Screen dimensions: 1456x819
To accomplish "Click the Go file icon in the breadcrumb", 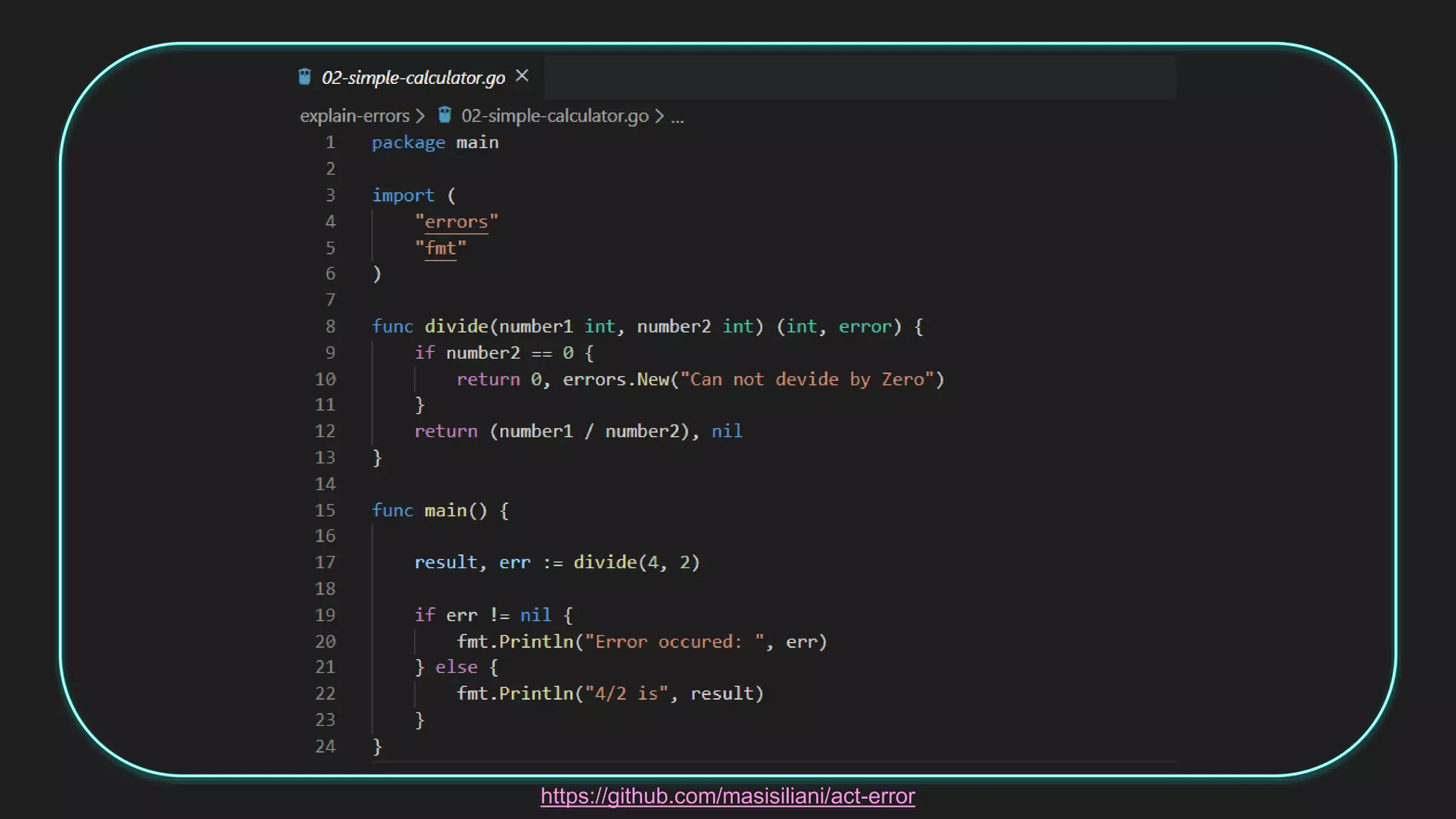I will coord(444,114).
